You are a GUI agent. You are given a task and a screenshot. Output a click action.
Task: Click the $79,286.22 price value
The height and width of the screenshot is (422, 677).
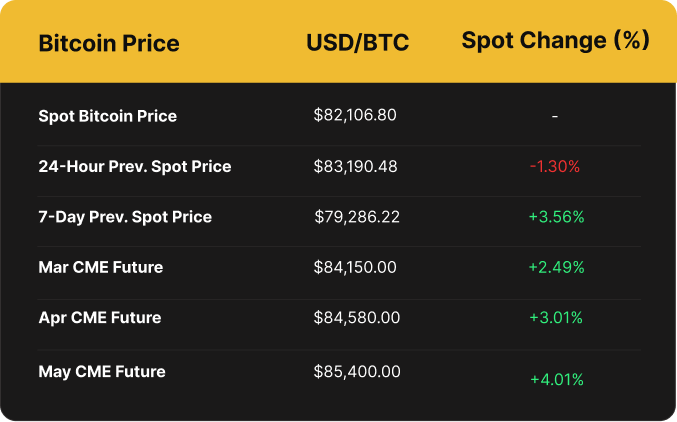click(x=357, y=217)
